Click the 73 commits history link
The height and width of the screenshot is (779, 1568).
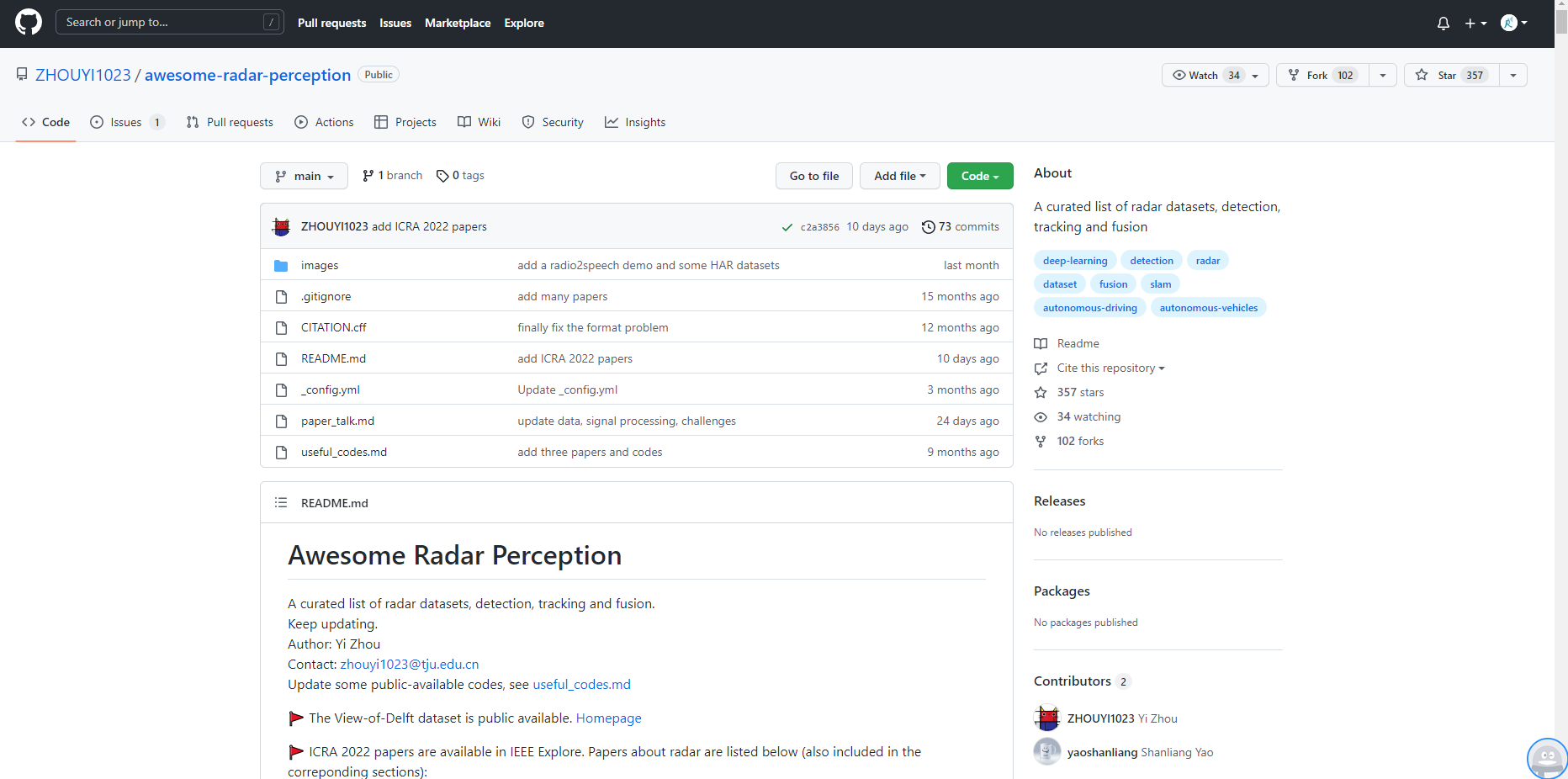[x=960, y=226]
